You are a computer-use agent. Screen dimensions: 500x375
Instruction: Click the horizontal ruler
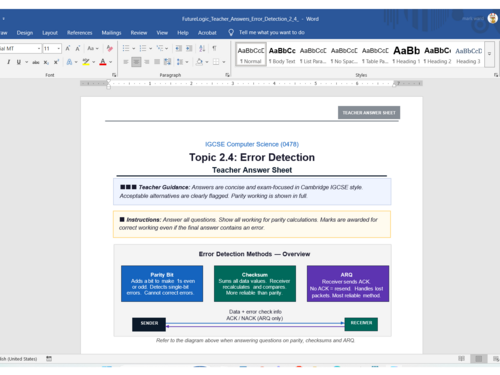point(251,83)
